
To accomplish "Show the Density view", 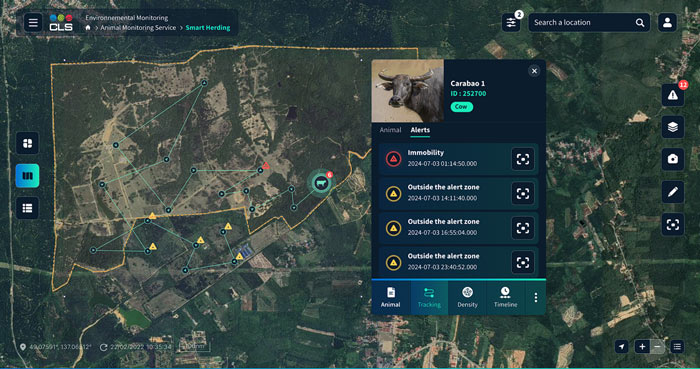I will (467, 298).
